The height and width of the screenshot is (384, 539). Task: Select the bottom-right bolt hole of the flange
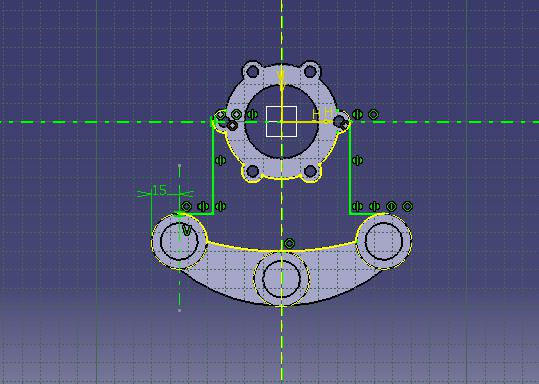point(310,171)
